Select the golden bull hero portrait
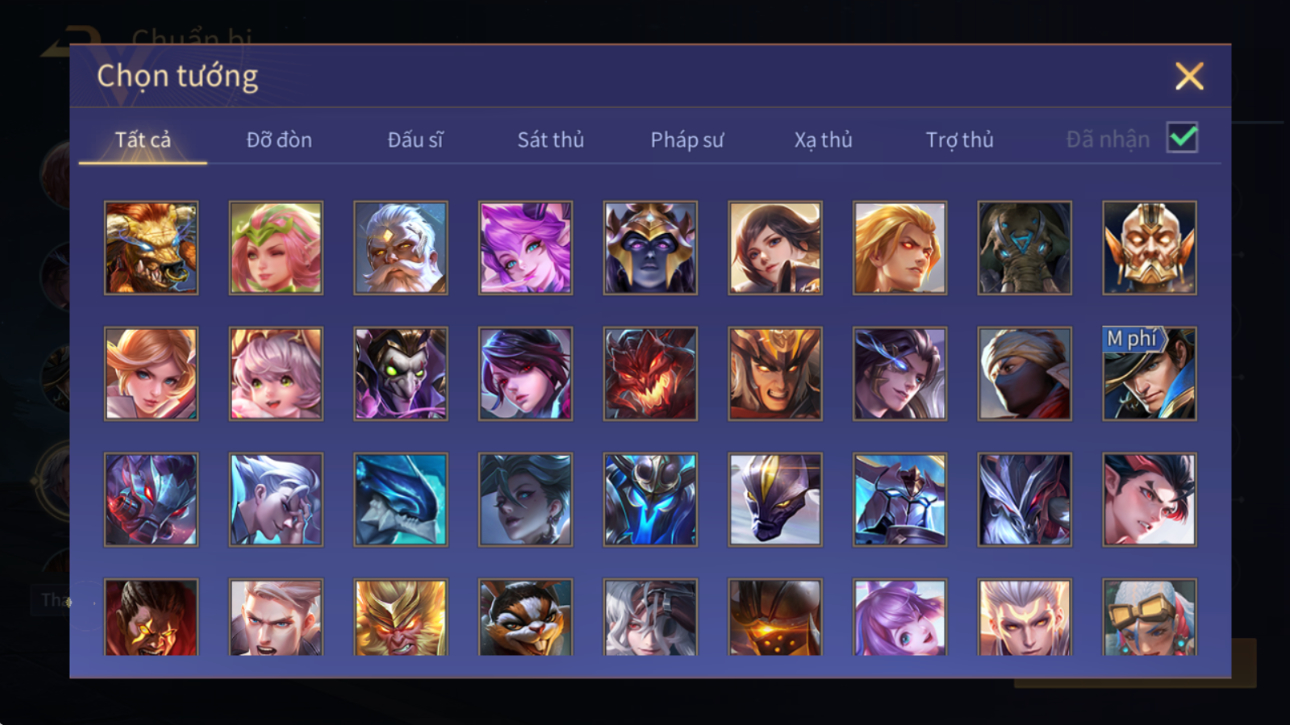Image resolution: width=1290 pixels, height=725 pixels. [x=151, y=248]
